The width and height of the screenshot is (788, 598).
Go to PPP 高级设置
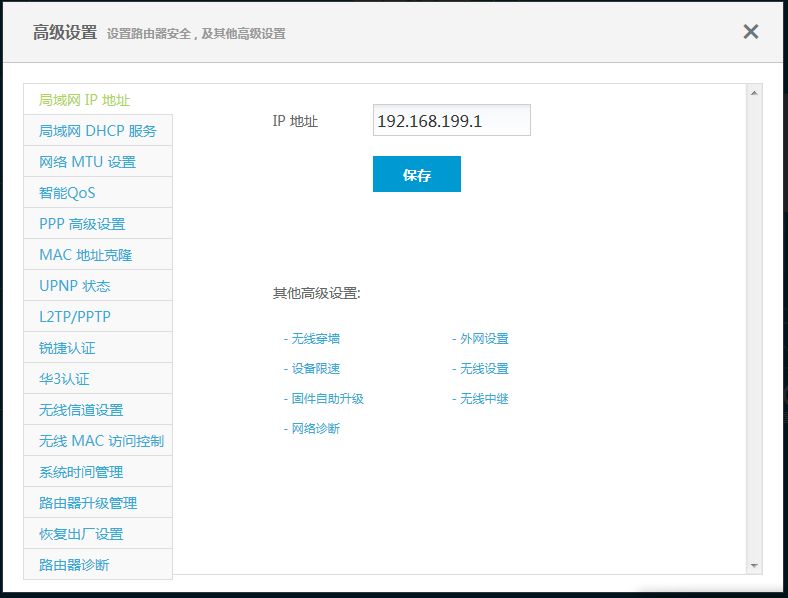pyautogui.click(x=82, y=224)
